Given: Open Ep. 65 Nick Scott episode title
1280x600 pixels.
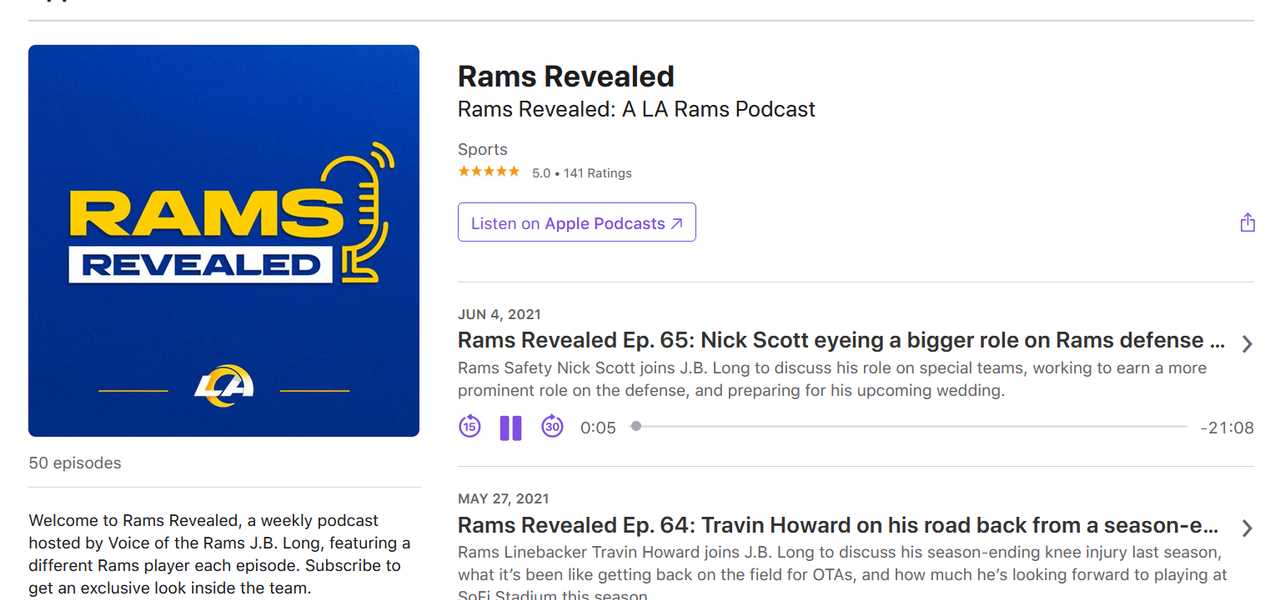Looking at the screenshot, I should coord(841,340).
